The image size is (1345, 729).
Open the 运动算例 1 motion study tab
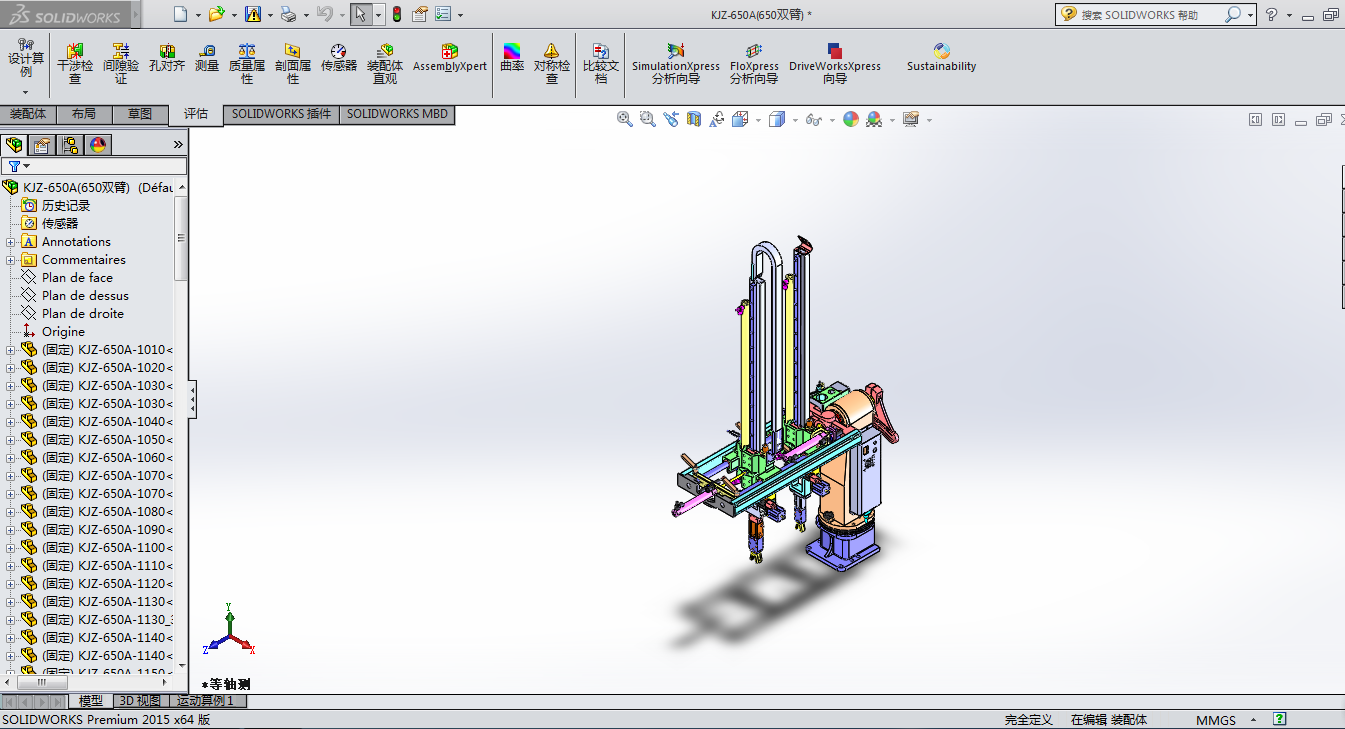tap(205, 701)
